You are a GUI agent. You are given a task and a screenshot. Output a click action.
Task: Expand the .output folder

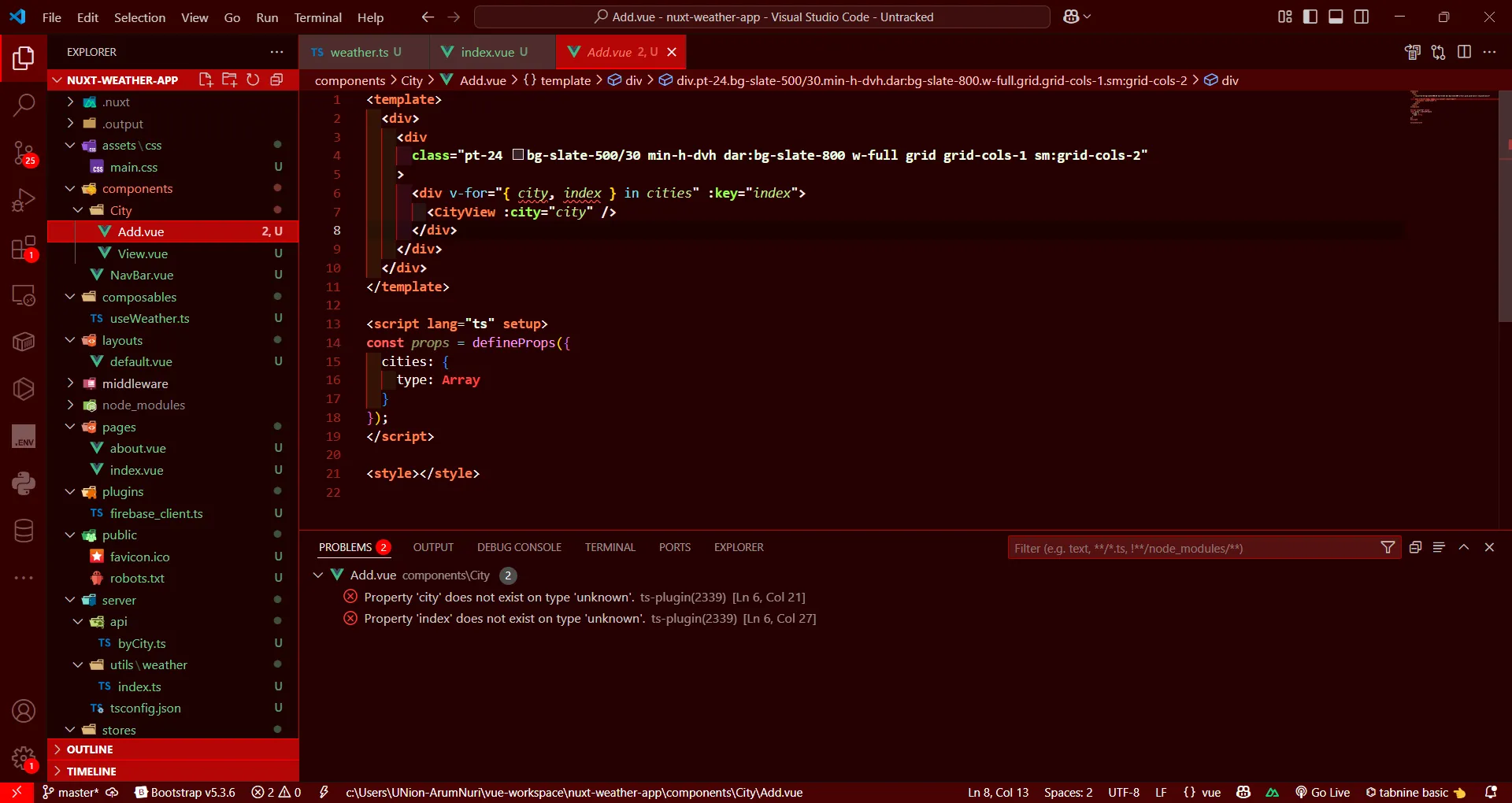pos(70,124)
